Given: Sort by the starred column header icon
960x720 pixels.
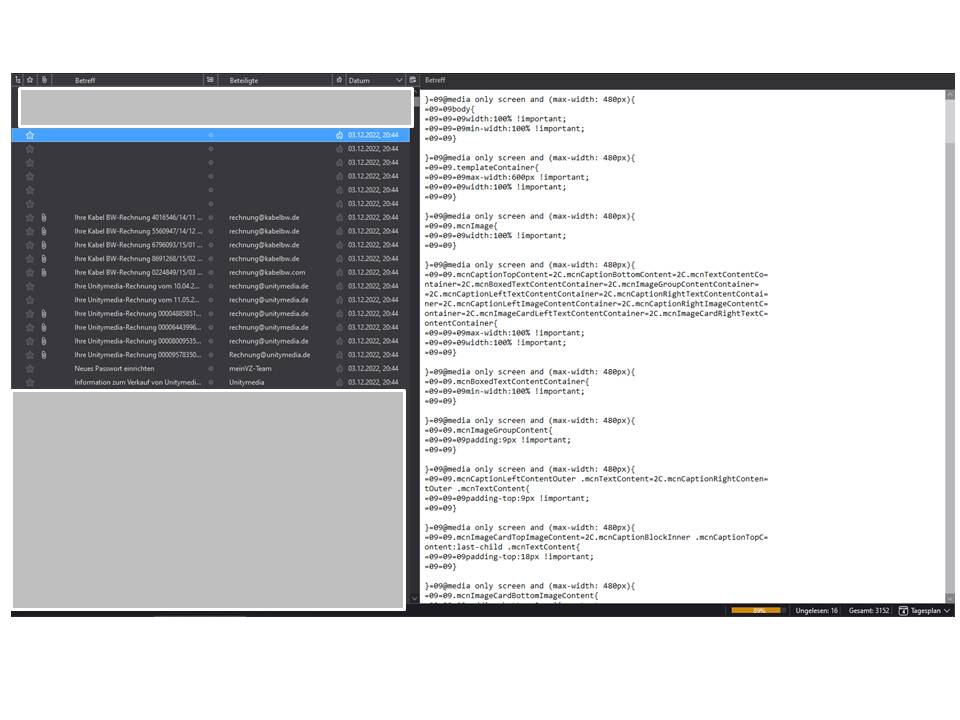Looking at the screenshot, I should click(30, 80).
